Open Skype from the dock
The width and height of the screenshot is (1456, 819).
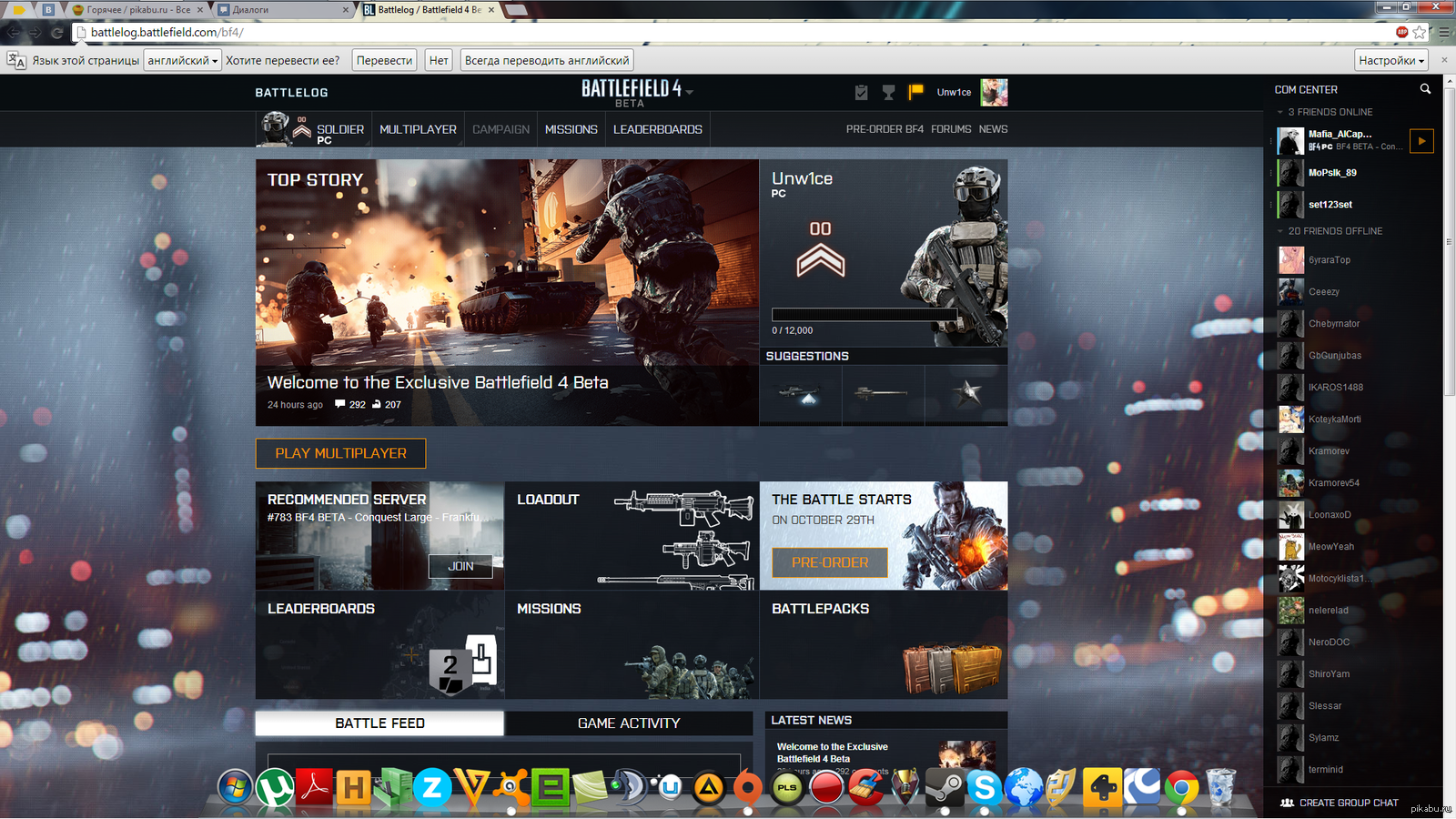click(984, 787)
